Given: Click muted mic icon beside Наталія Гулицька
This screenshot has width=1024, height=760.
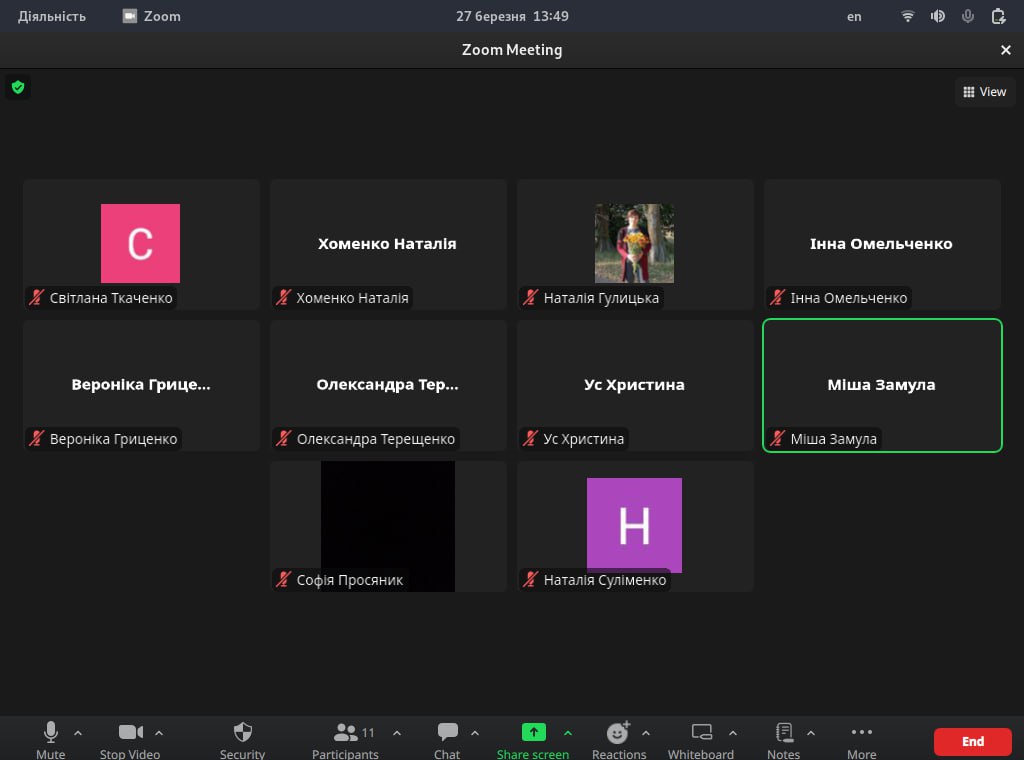Looking at the screenshot, I should pyautogui.click(x=530, y=298).
